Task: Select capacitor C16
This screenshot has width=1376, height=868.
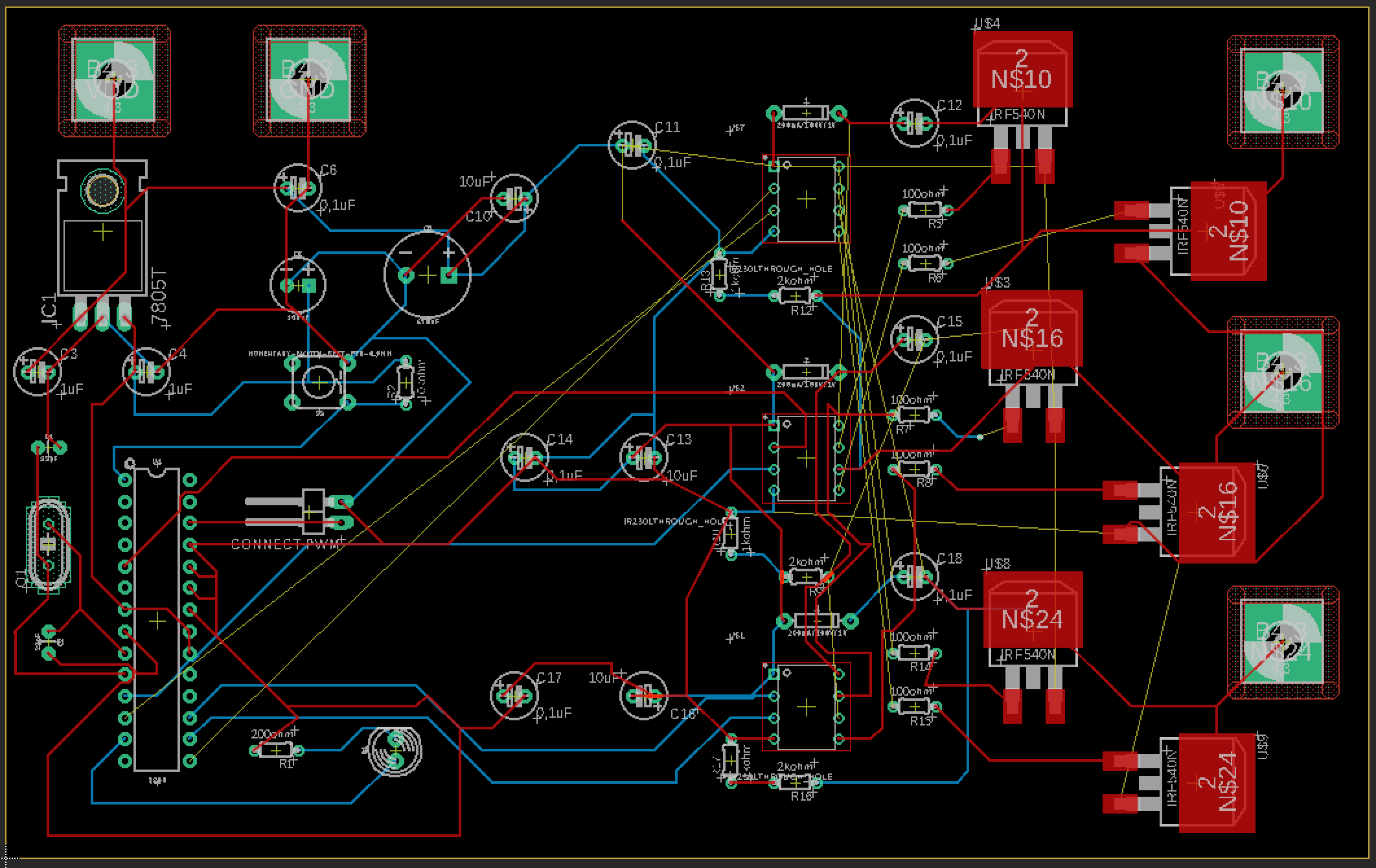Action: click(x=643, y=696)
